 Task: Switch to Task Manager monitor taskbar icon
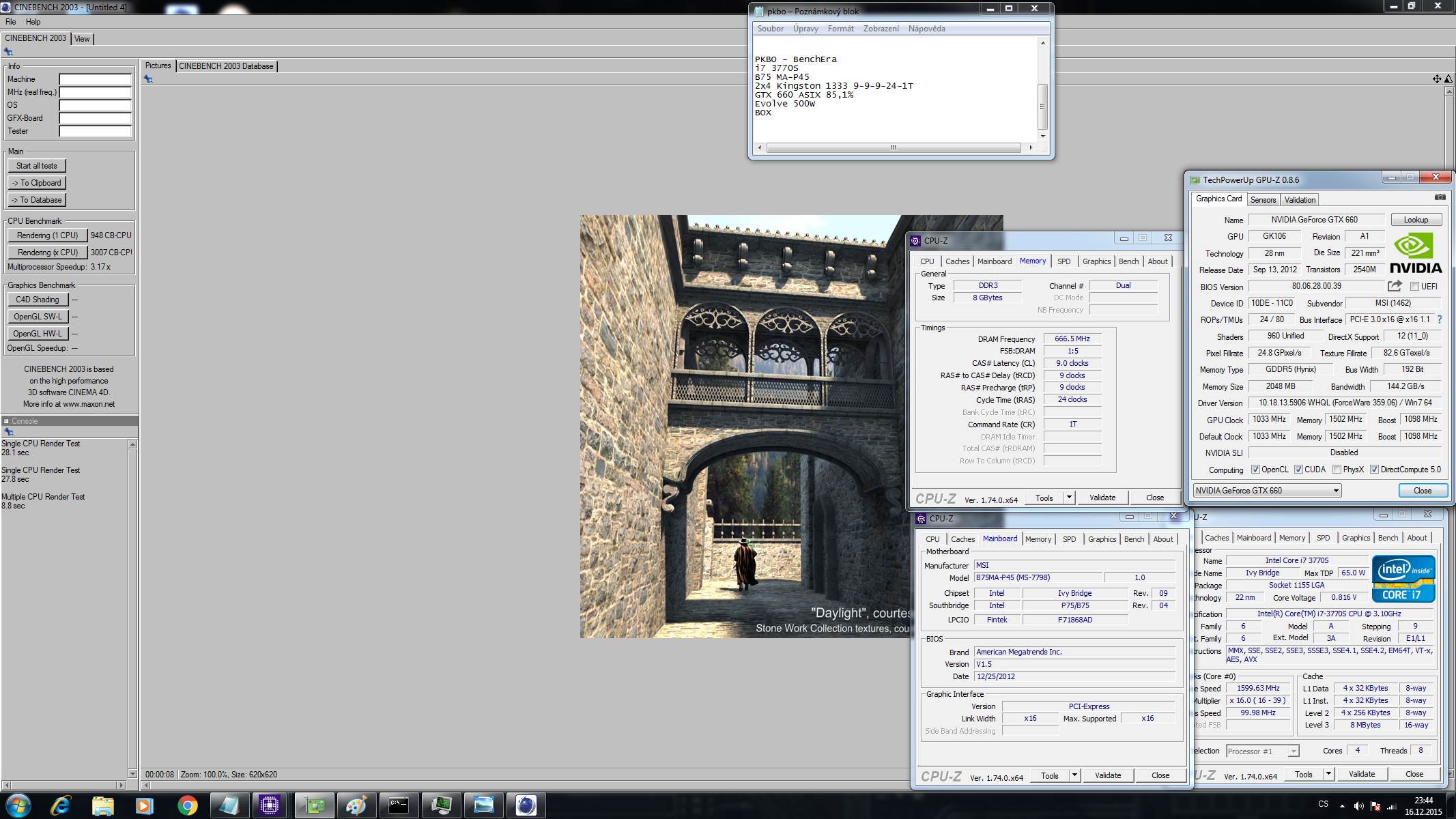(x=442, y=805)
